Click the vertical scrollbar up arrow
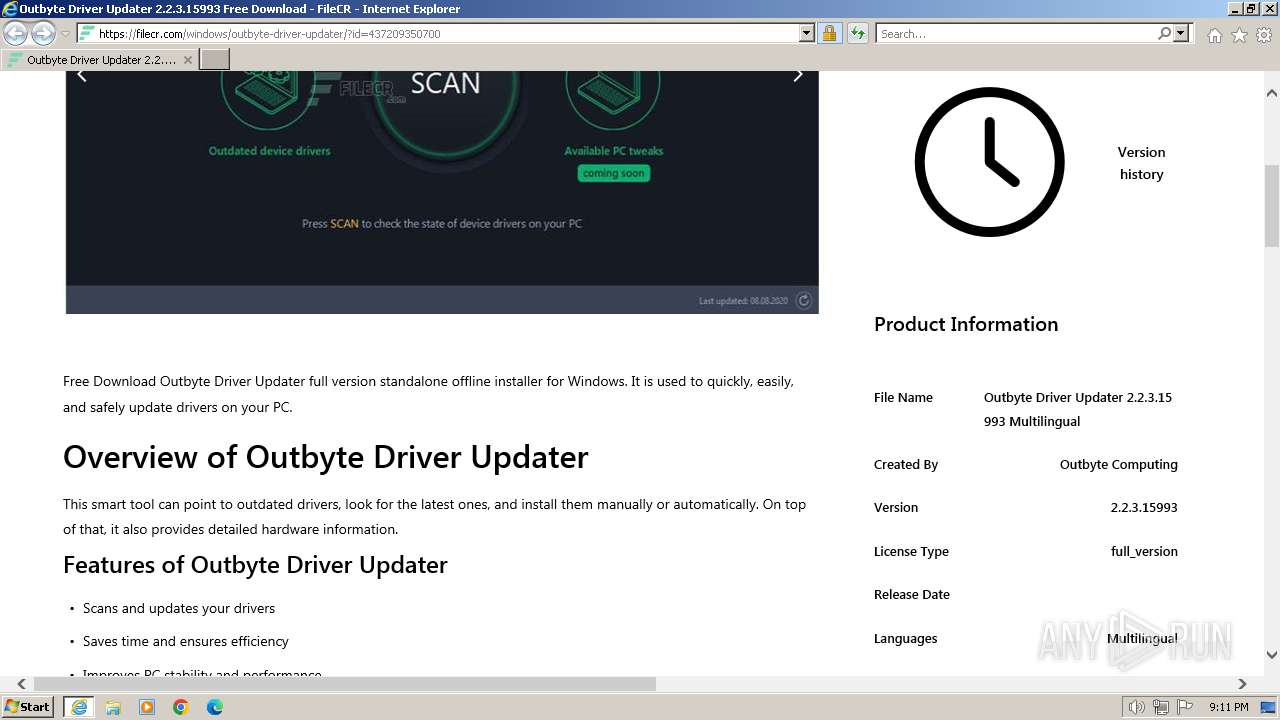1280x720 pixels. (1272, 93)
